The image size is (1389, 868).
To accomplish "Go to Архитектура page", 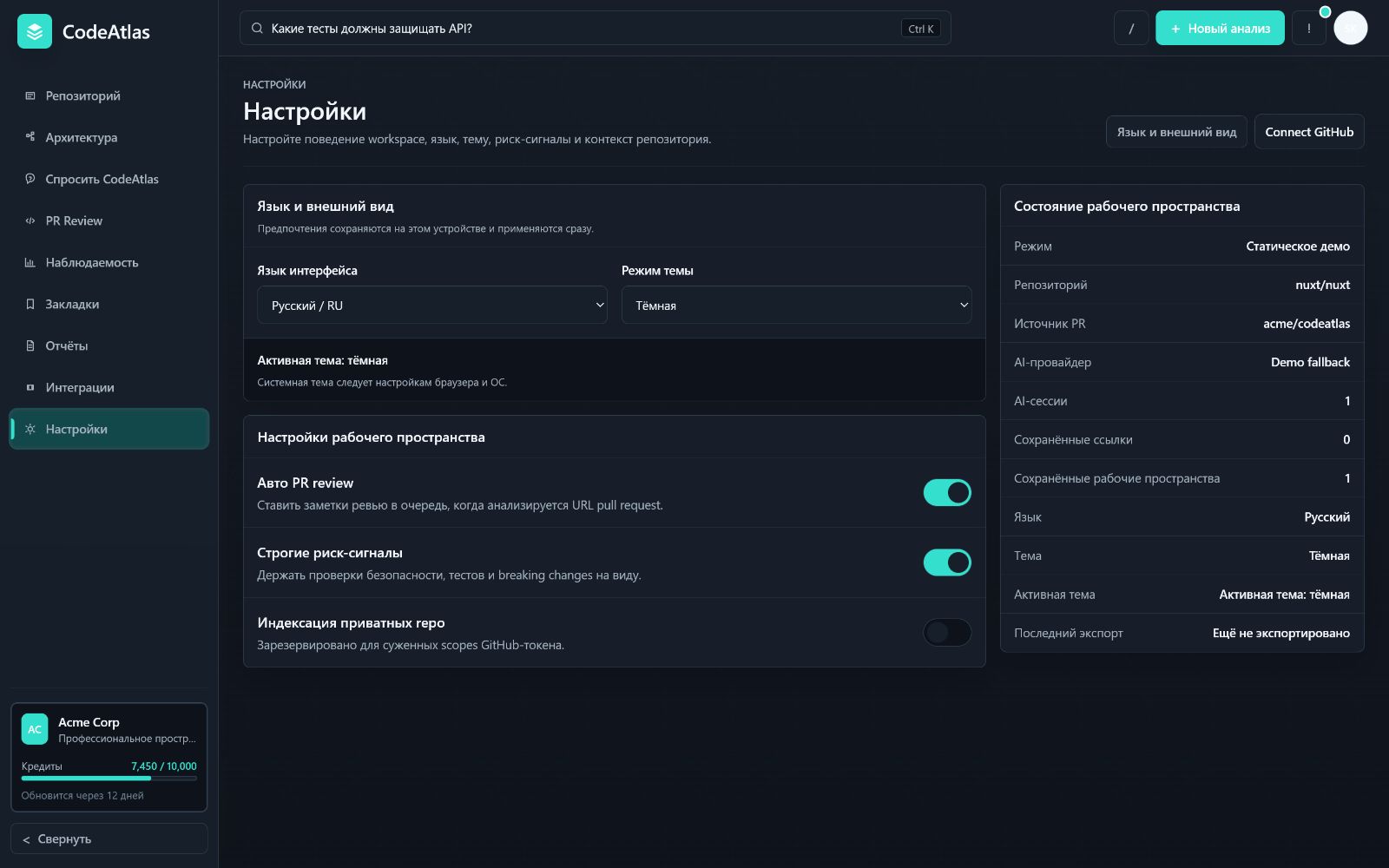I will pyautogui.click(x=109, y=137).
